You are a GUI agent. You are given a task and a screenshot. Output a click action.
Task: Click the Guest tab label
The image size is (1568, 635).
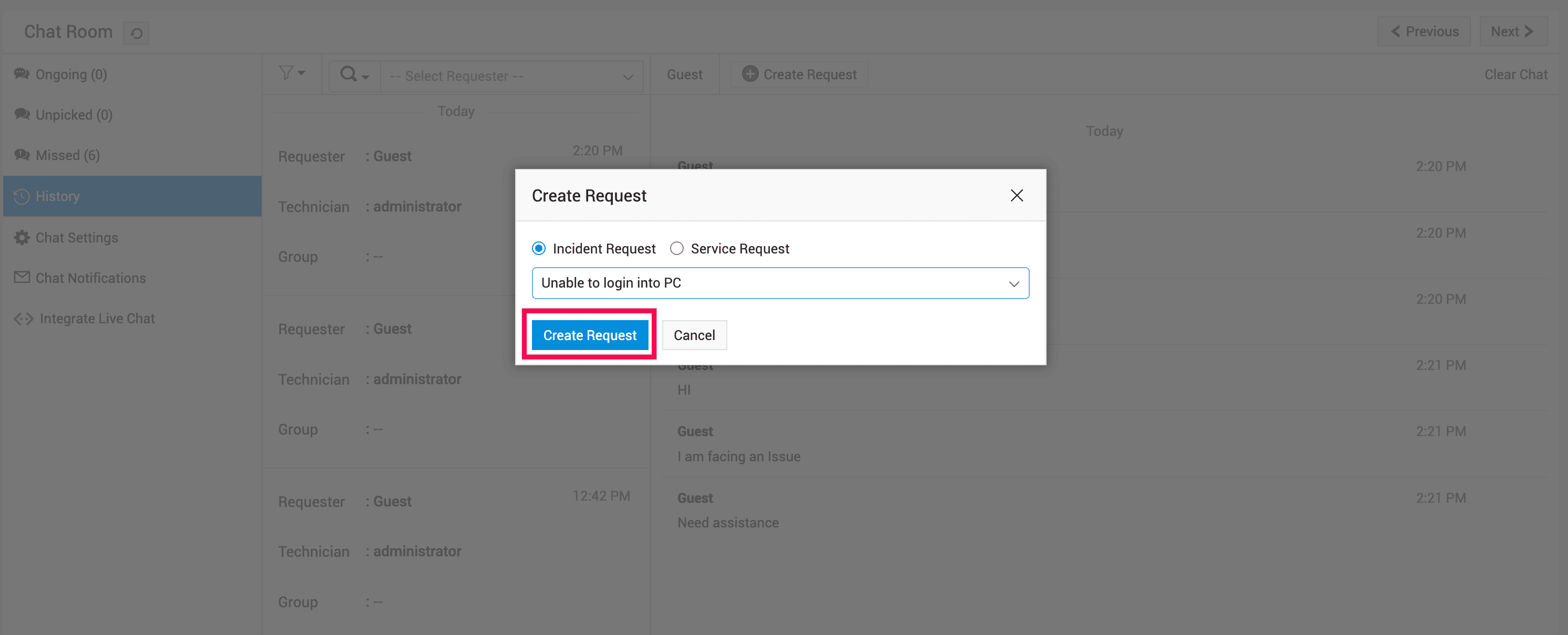(684, 74)
